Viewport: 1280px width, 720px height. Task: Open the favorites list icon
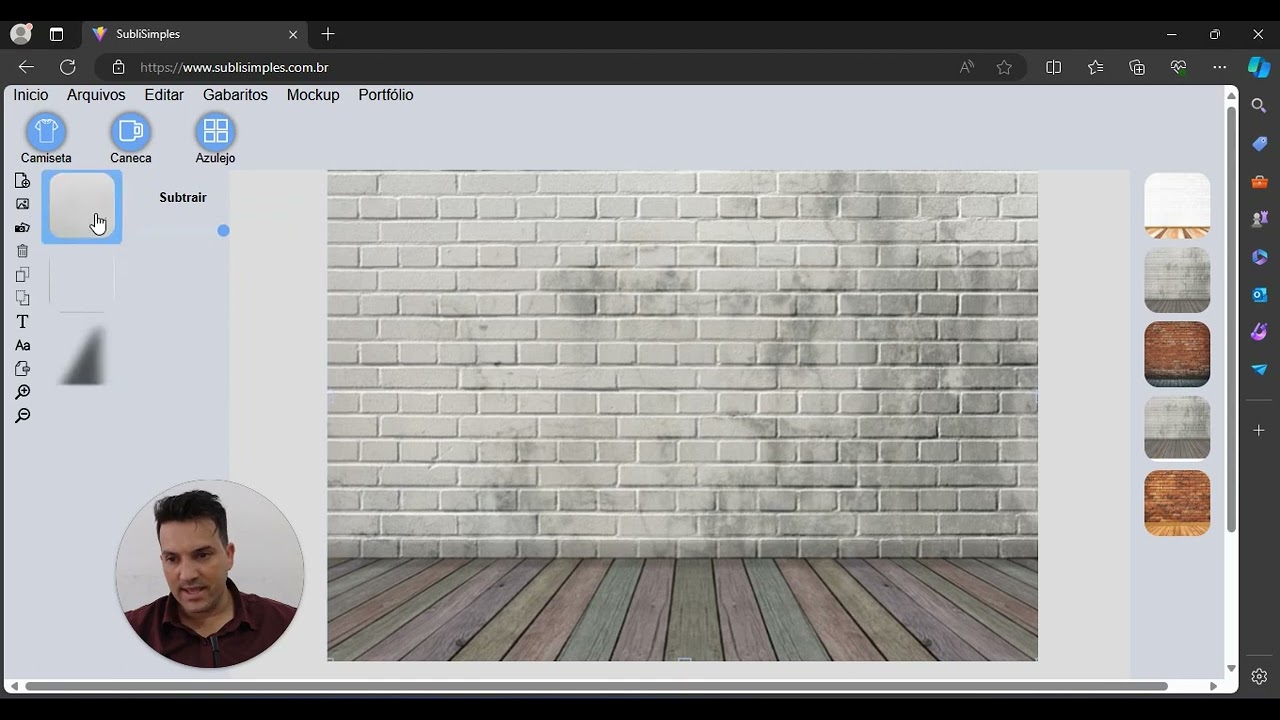[x=1095, y=67]
